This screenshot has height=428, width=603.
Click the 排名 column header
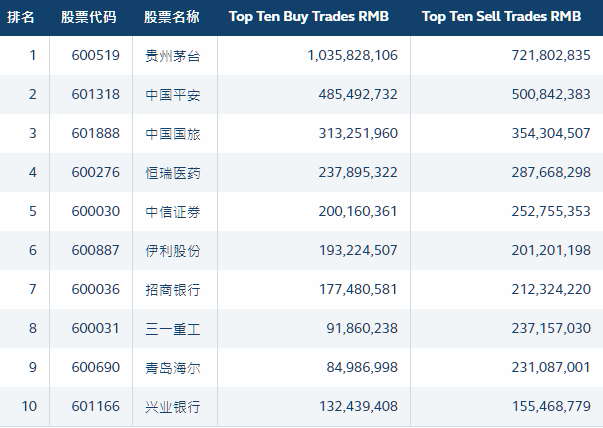[x=21, y=17]
